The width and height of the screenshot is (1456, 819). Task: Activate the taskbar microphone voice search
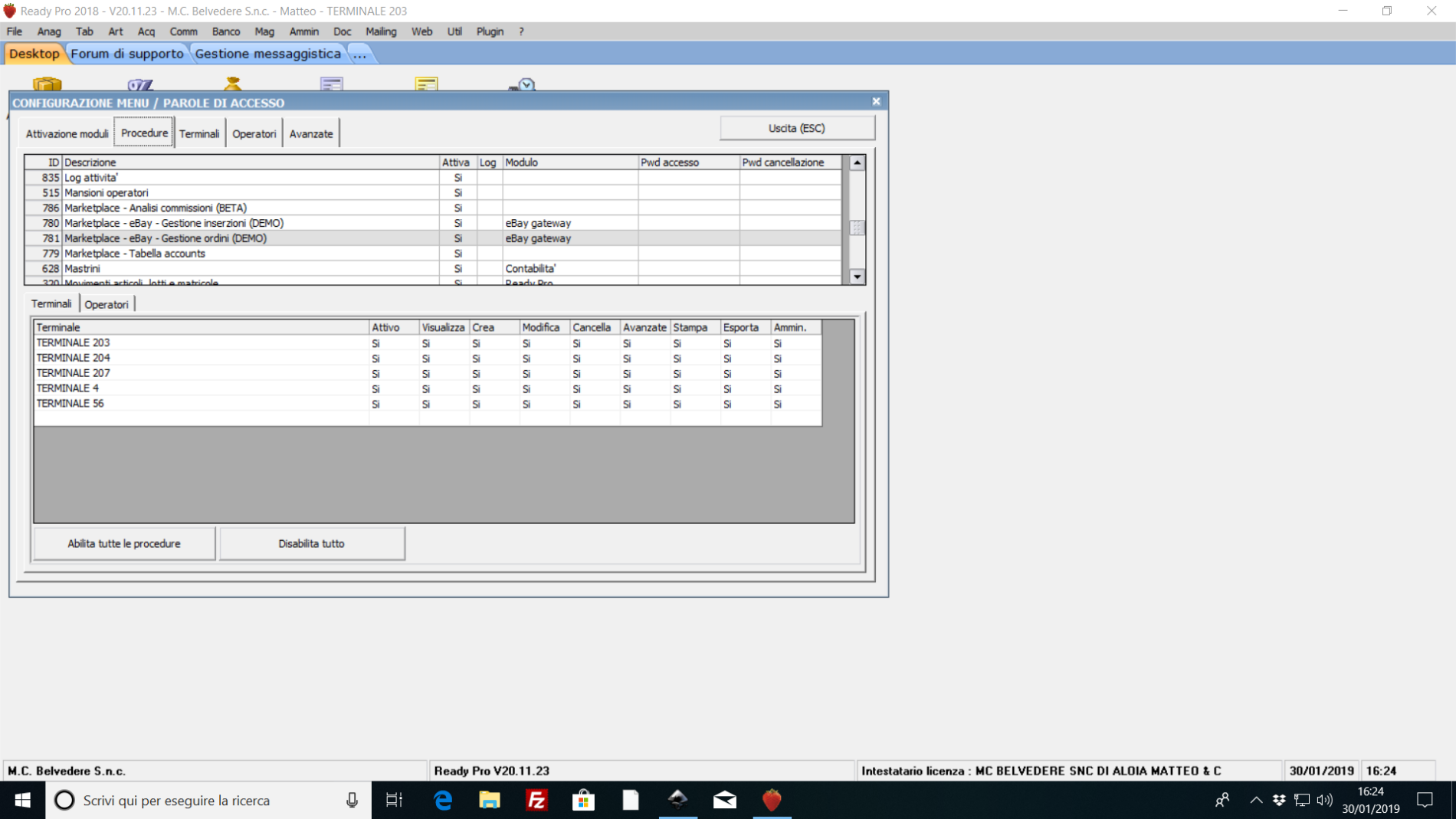pyautogui.click(x=352, y=800)
